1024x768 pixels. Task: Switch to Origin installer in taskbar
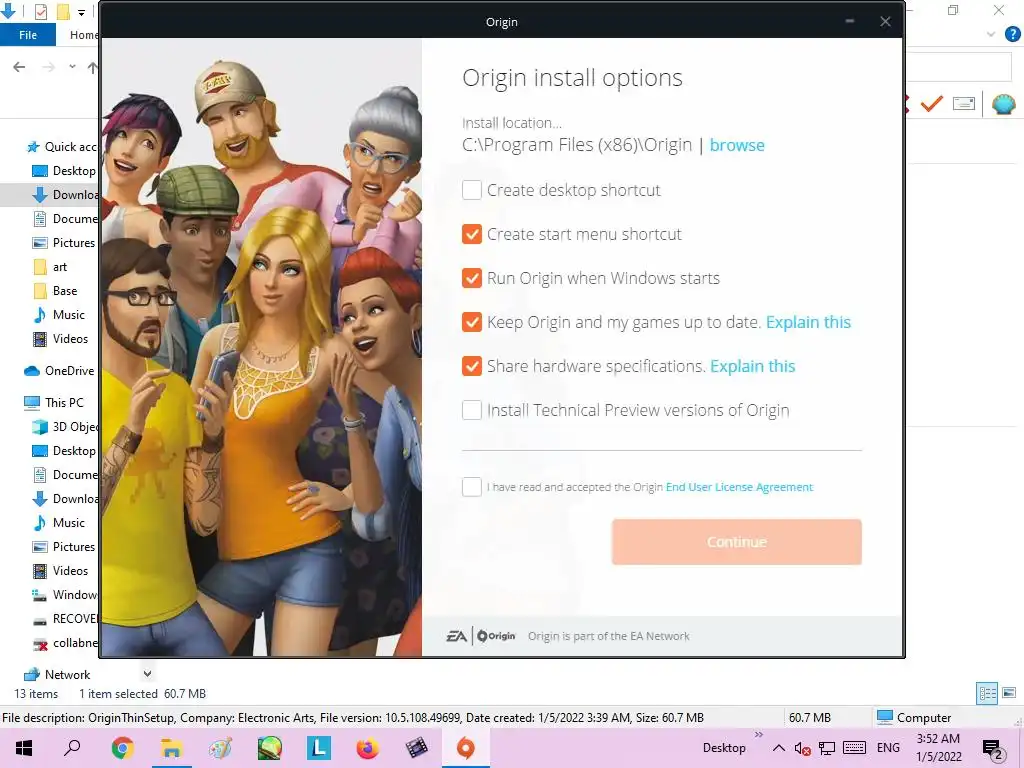click(466, 748)
